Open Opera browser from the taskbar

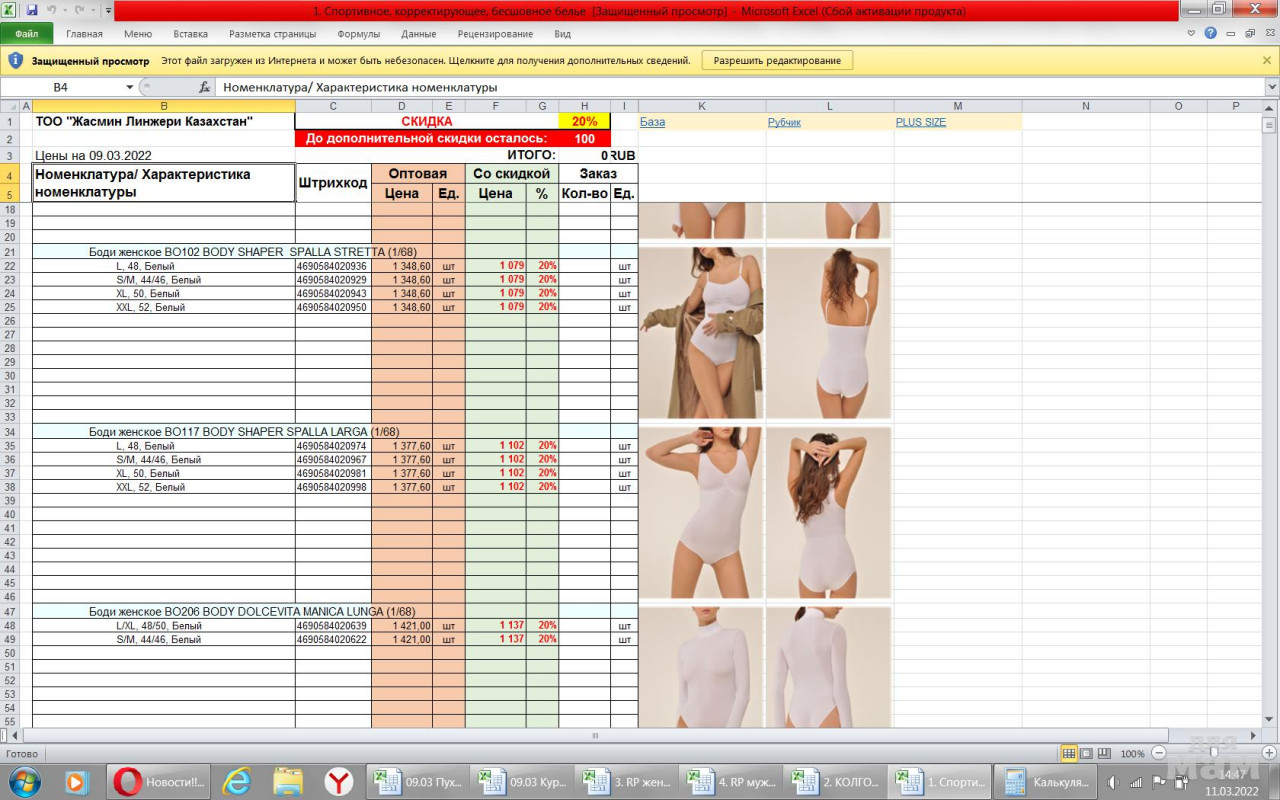point(128,781)
